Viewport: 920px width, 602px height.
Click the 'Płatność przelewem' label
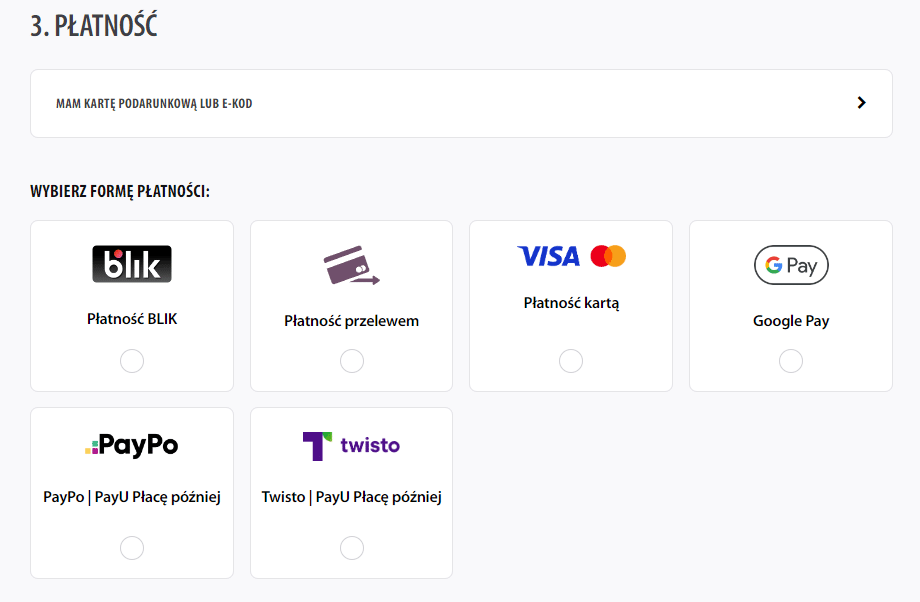point(351,321)
